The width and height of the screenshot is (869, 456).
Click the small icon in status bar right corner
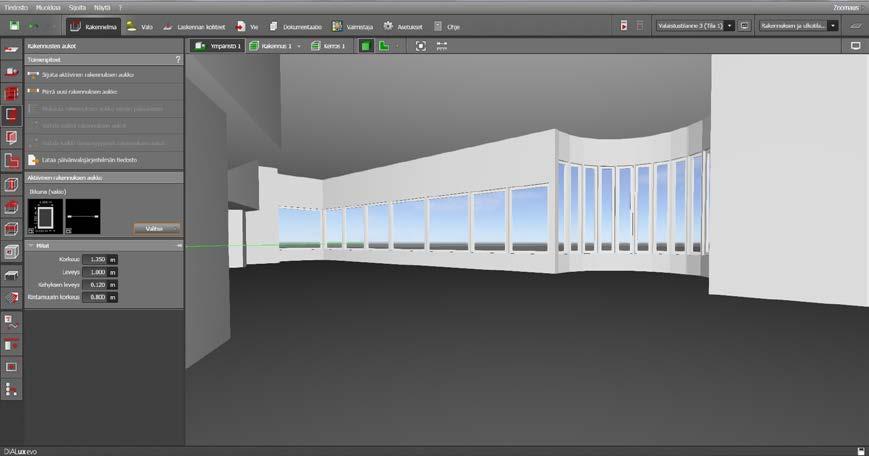861,451
